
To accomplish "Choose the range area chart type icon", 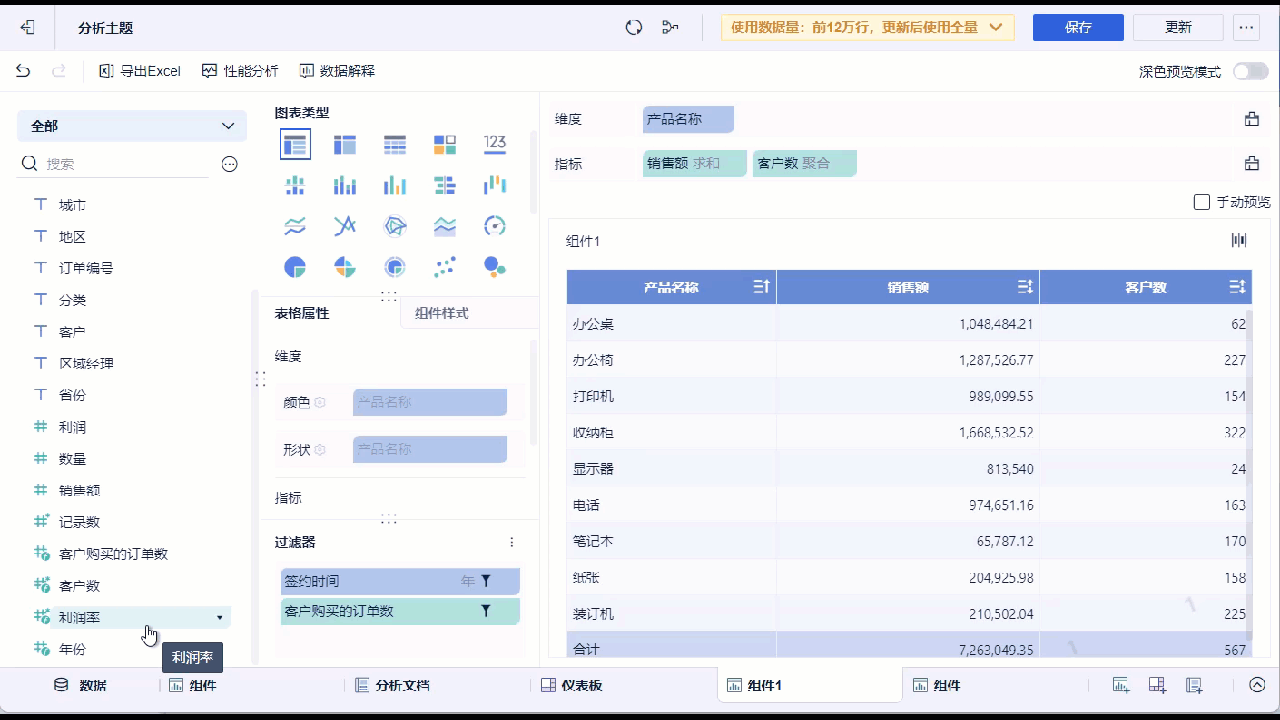I will tap(445, 226).
